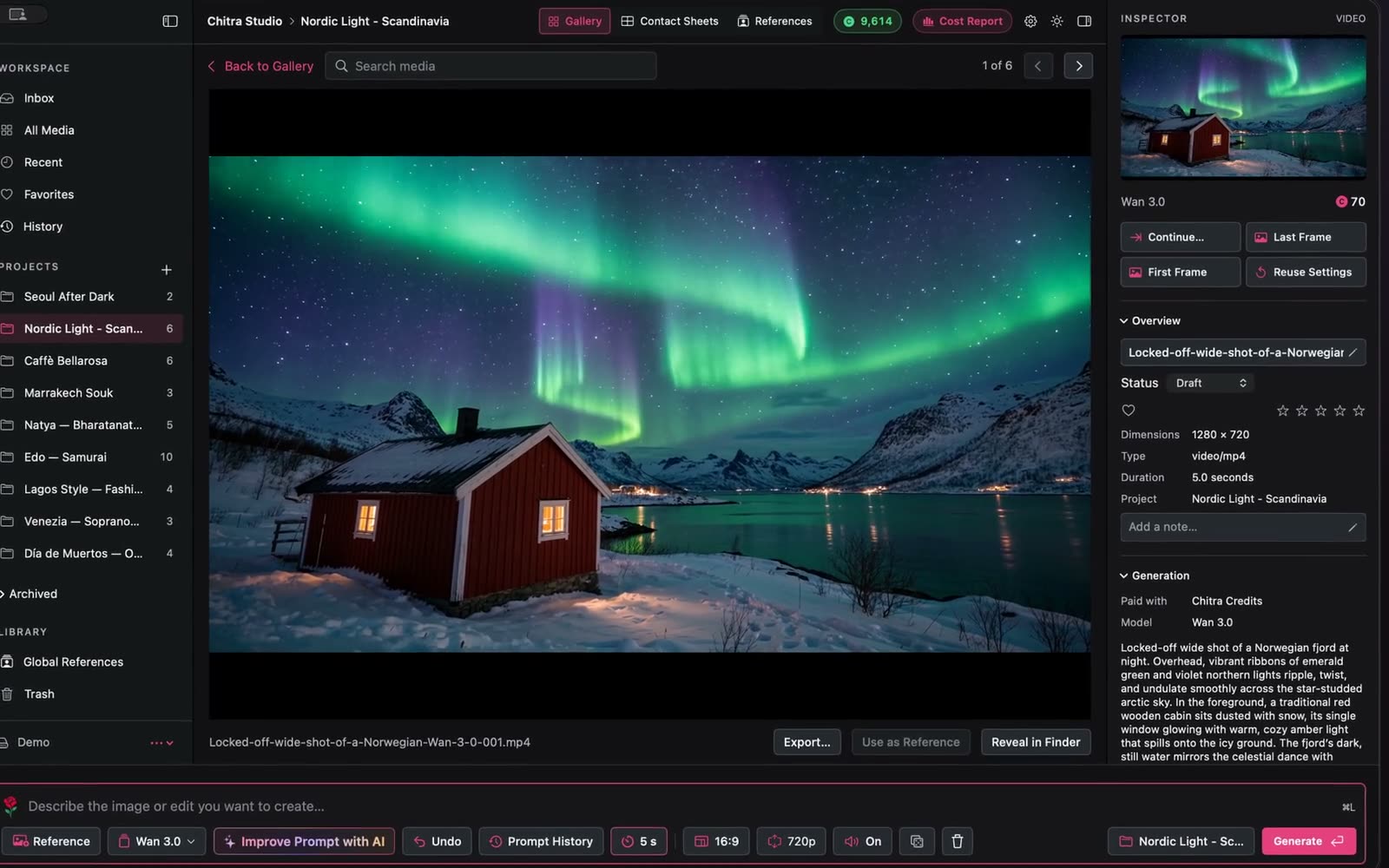Open settings gear in top bar
This screenshot has width=1389, height=868.
coord(1030,21)
